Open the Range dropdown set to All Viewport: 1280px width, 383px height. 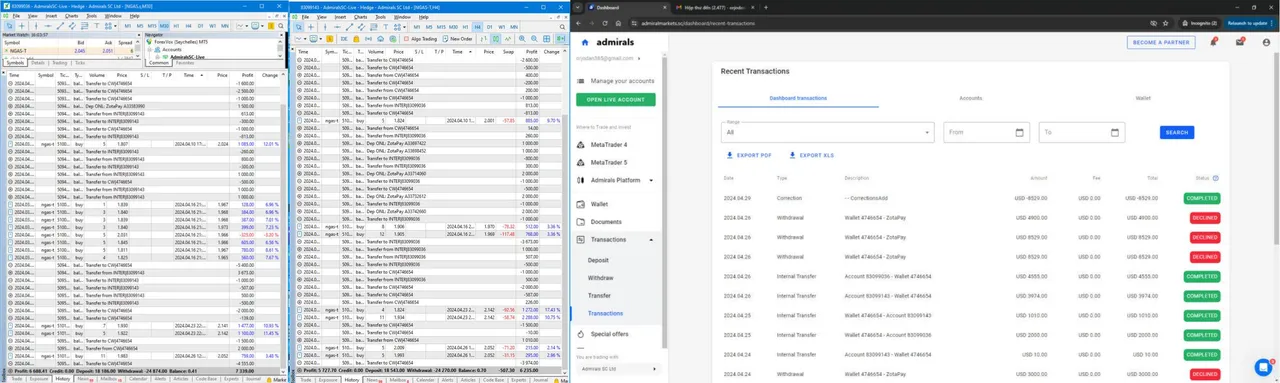click(828, 132)
